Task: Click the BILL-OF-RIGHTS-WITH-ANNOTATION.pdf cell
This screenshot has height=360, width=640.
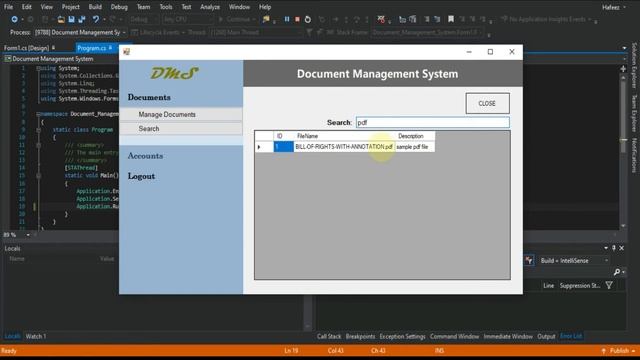Action: (x=344, y=147)
